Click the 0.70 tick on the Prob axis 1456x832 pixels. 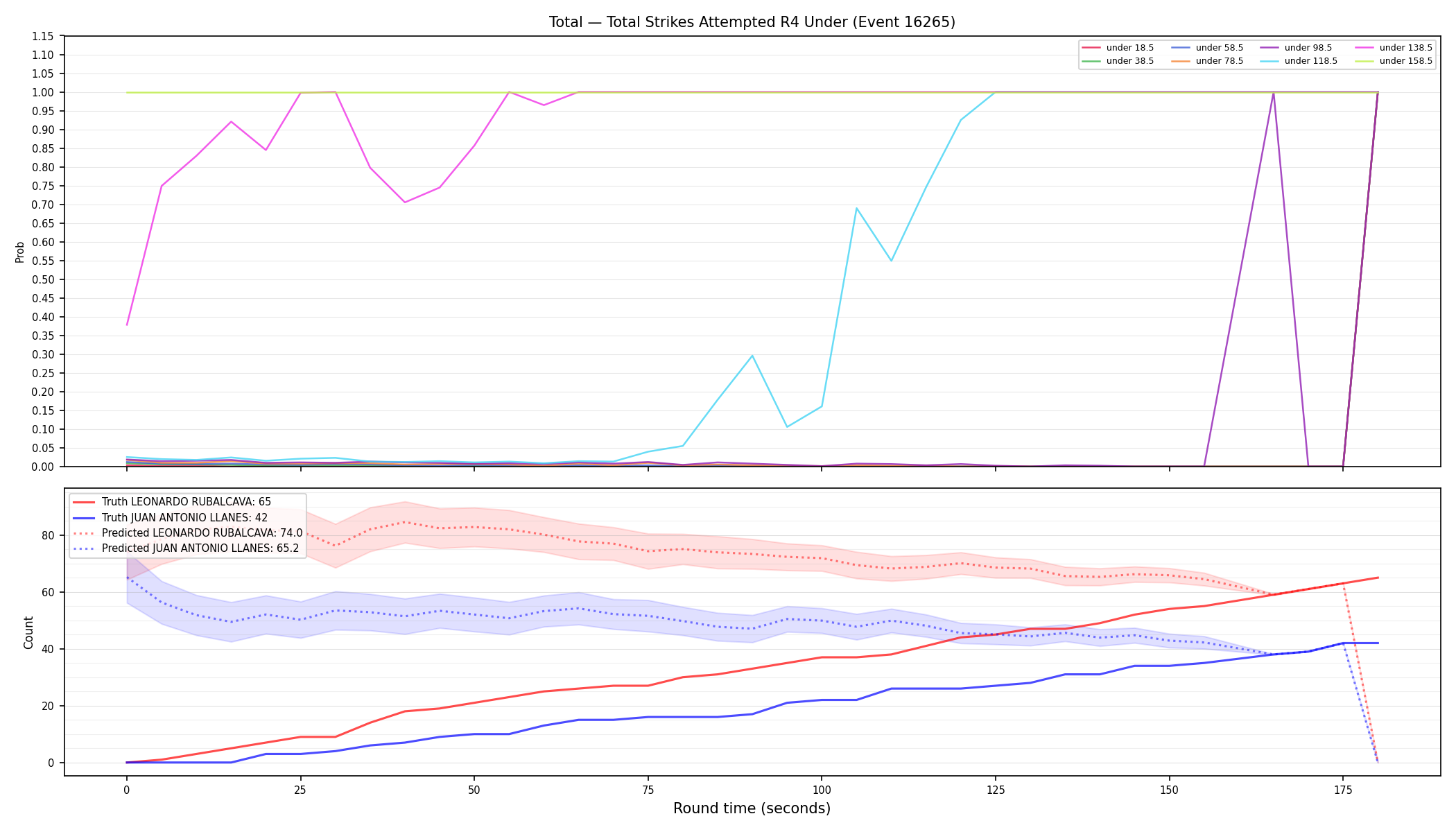tap(43, 205)
